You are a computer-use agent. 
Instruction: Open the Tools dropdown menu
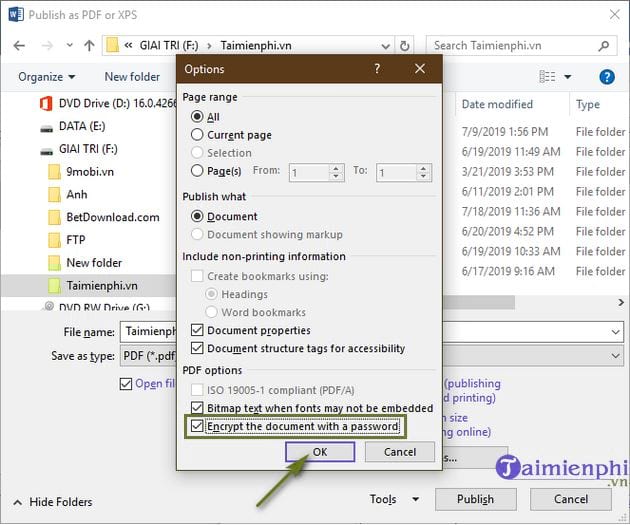394,499
